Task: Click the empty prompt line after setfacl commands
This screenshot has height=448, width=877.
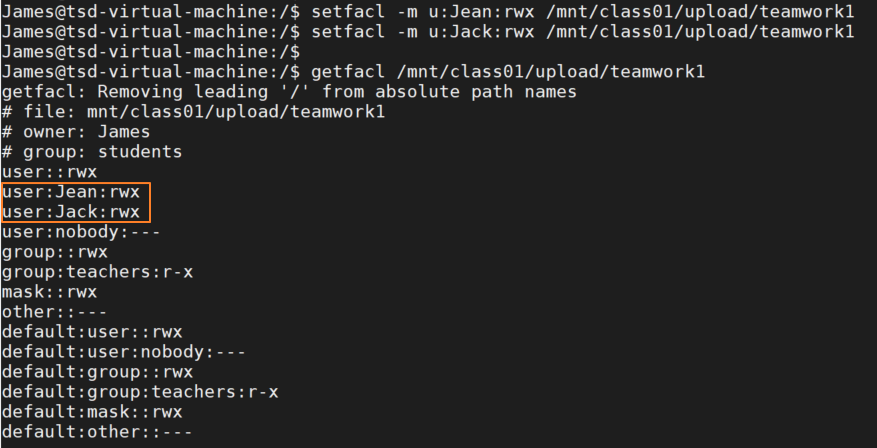Action: 150,51
